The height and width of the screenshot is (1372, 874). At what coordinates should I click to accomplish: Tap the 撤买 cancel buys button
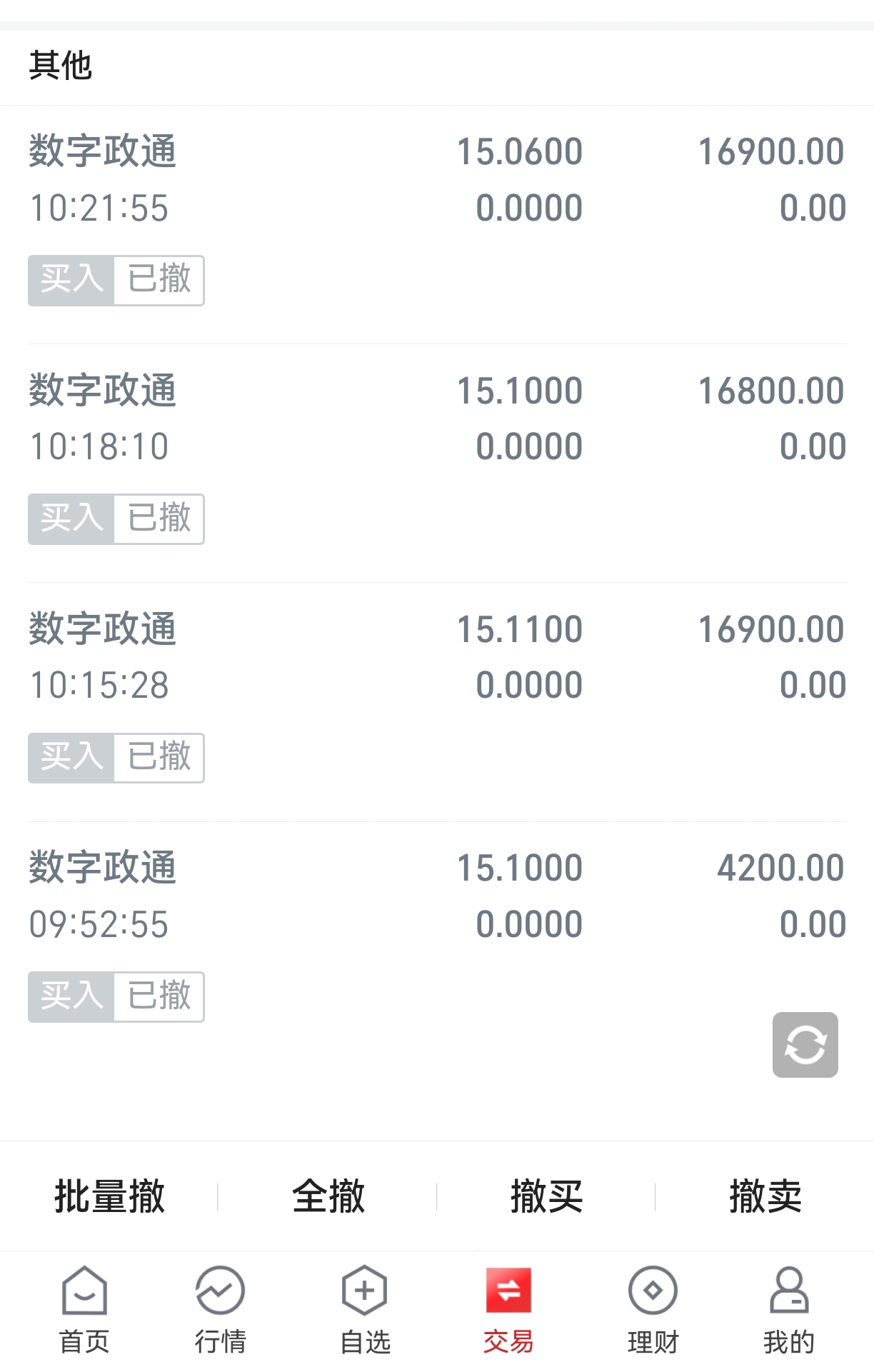(x=546, y=1196)
